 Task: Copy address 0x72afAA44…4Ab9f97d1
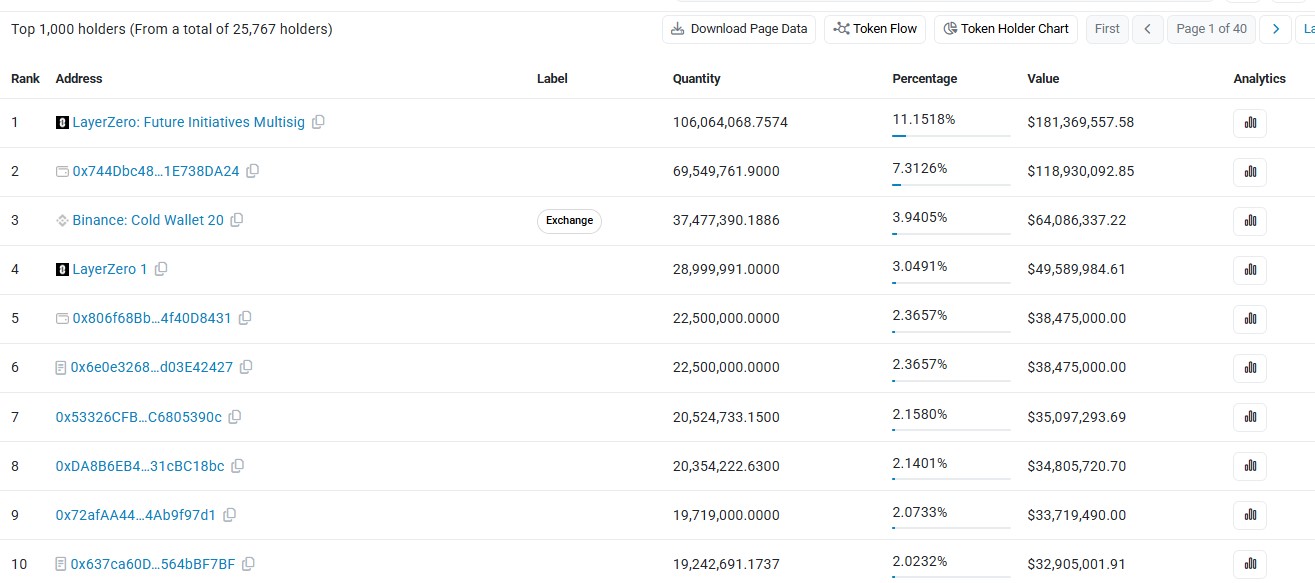click(x=229, y=515)
